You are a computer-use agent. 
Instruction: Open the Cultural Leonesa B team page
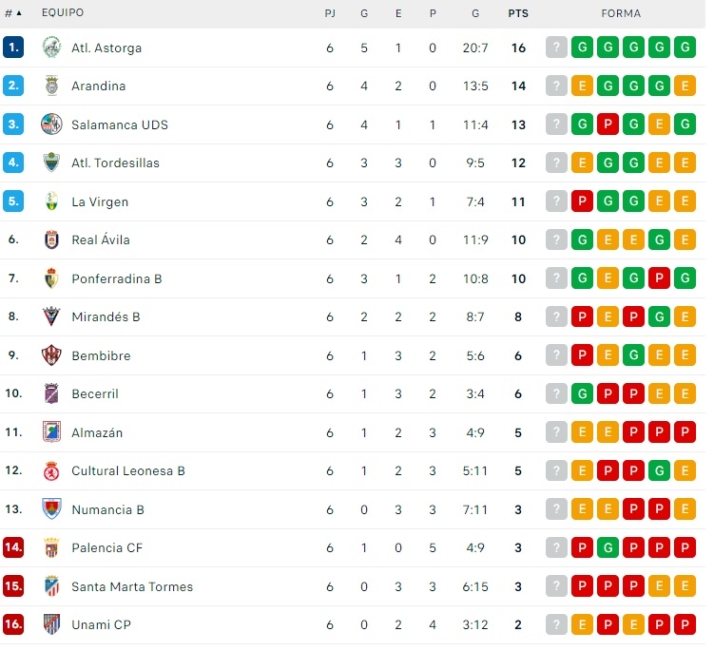(x=128, y=471)
